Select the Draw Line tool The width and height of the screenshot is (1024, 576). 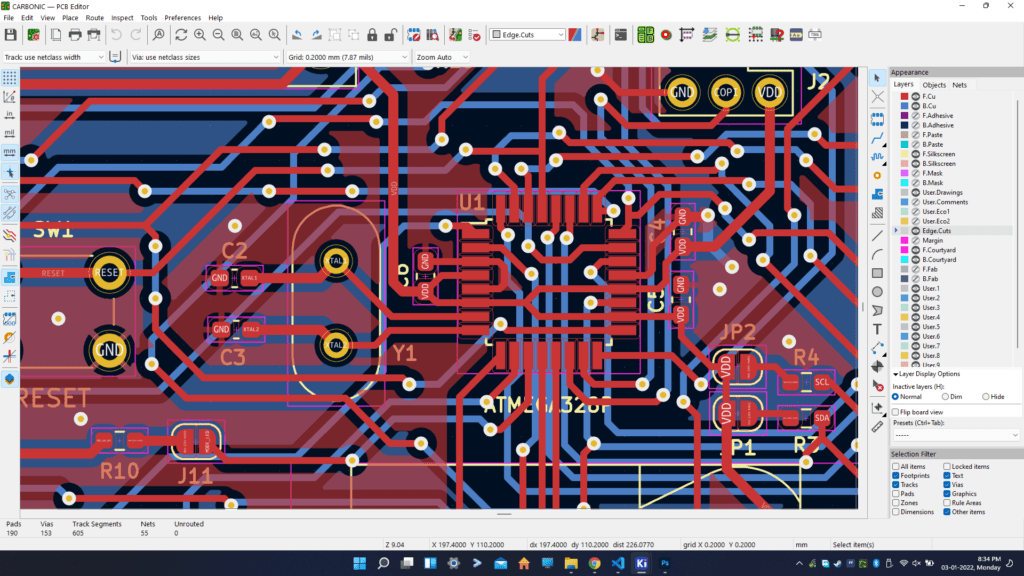[x=877, y=236]
